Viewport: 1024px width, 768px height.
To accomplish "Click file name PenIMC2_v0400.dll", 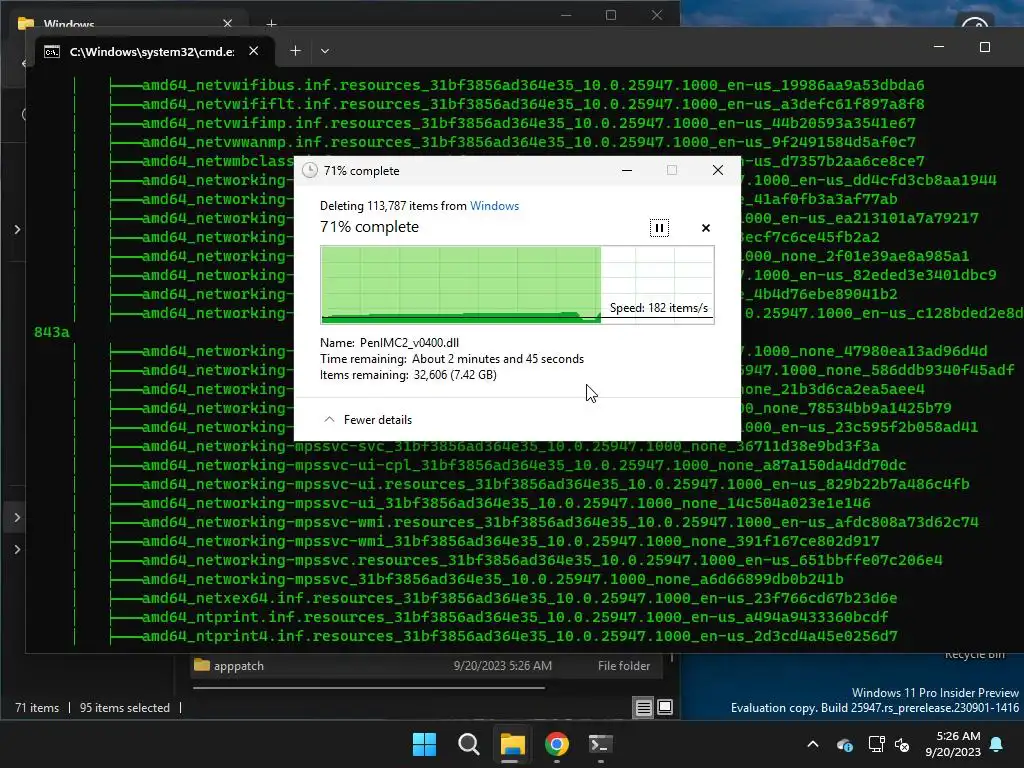I will point(409,342).
